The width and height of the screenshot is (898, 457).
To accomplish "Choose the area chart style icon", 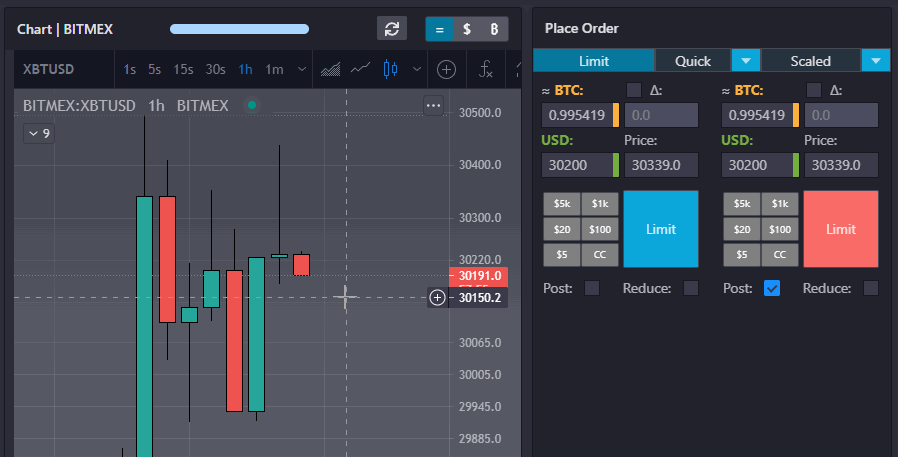I will pos(330,69).
